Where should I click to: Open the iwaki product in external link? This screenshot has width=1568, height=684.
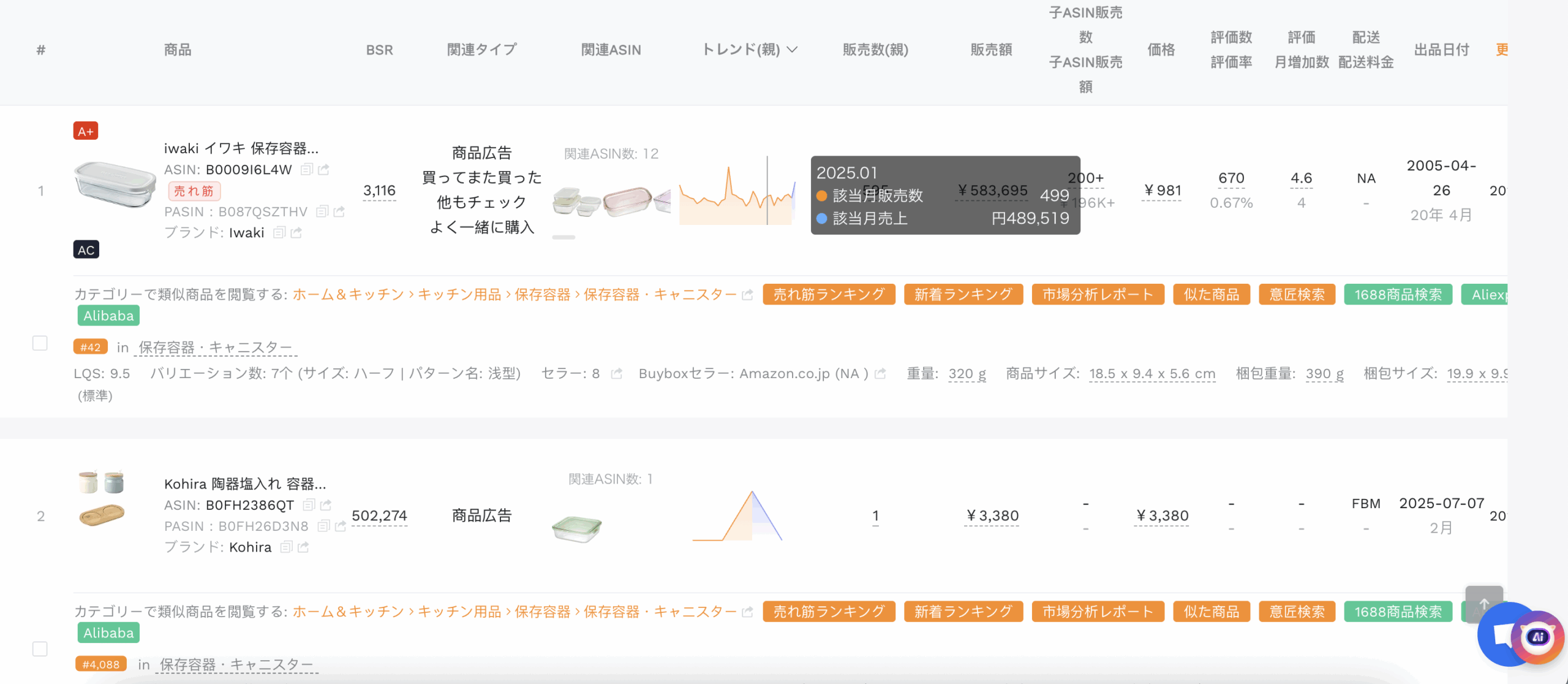click(x=324, y=169)
